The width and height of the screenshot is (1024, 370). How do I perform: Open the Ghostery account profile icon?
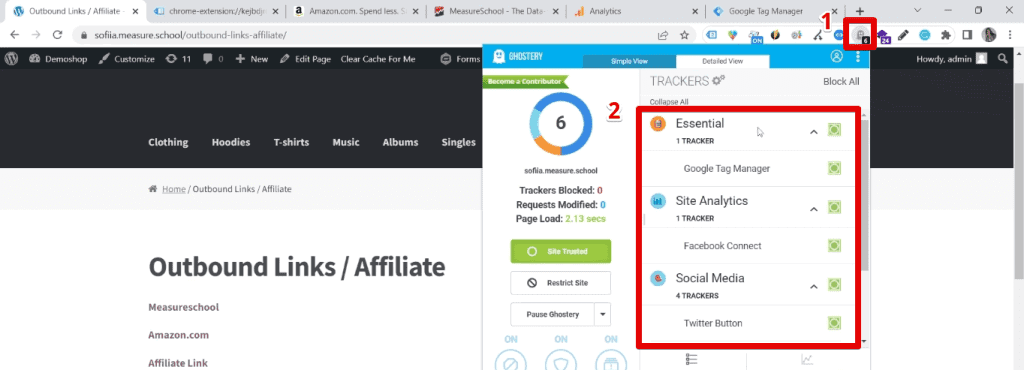(837, 56)
